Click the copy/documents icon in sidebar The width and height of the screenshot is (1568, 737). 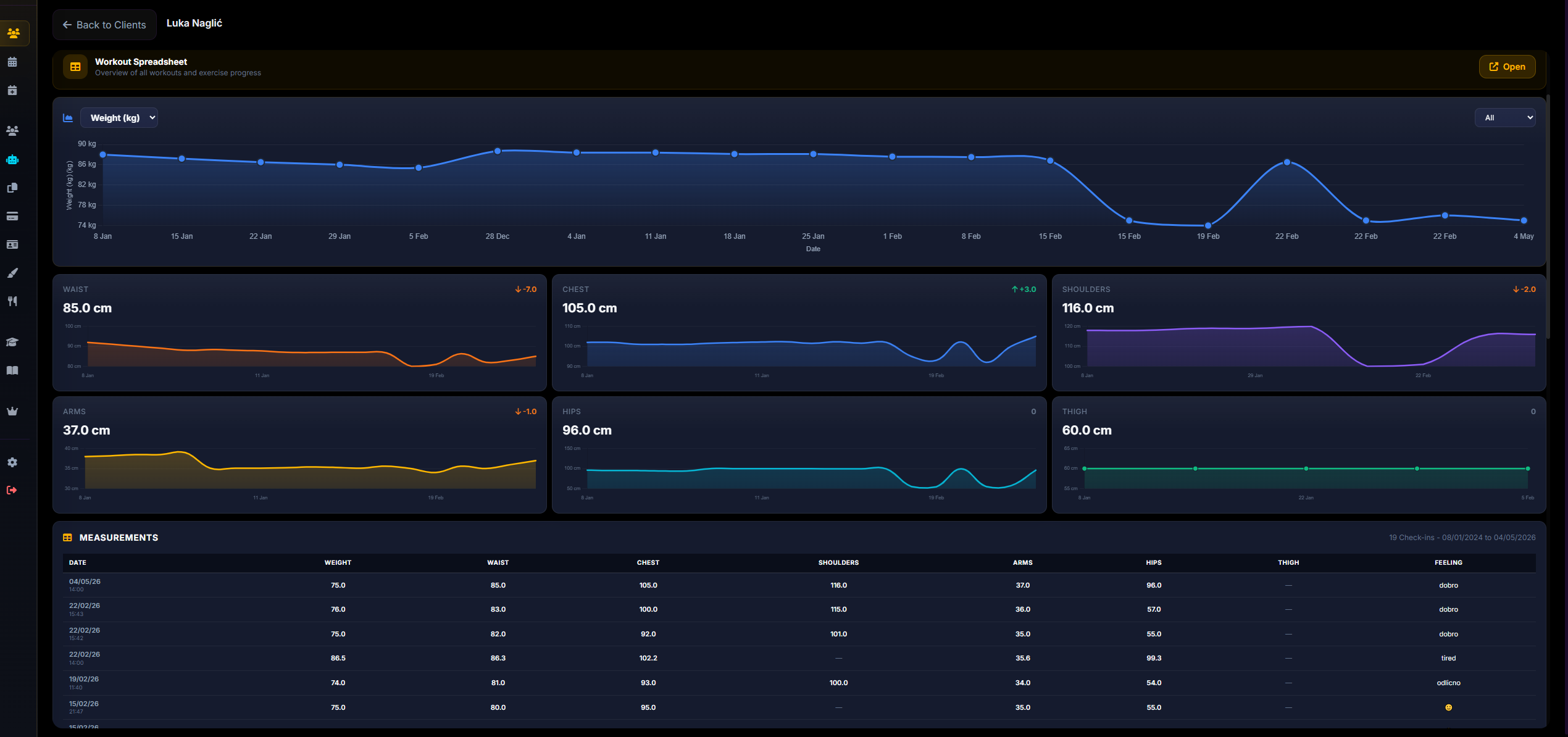(12, 188)
